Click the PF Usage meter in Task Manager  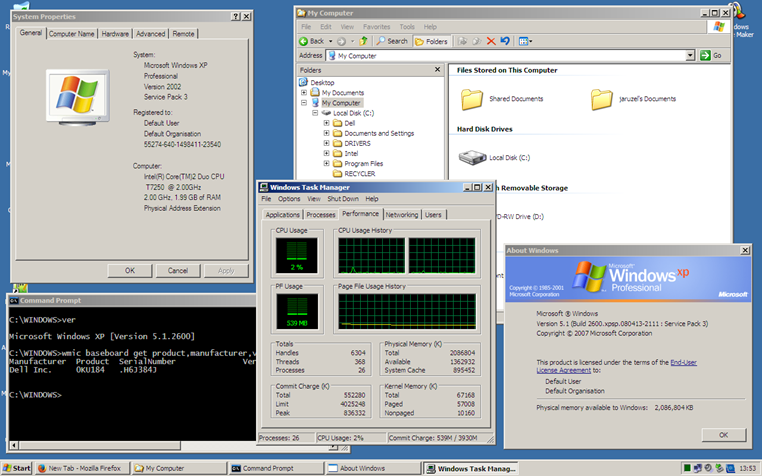[x=296, y=311]
